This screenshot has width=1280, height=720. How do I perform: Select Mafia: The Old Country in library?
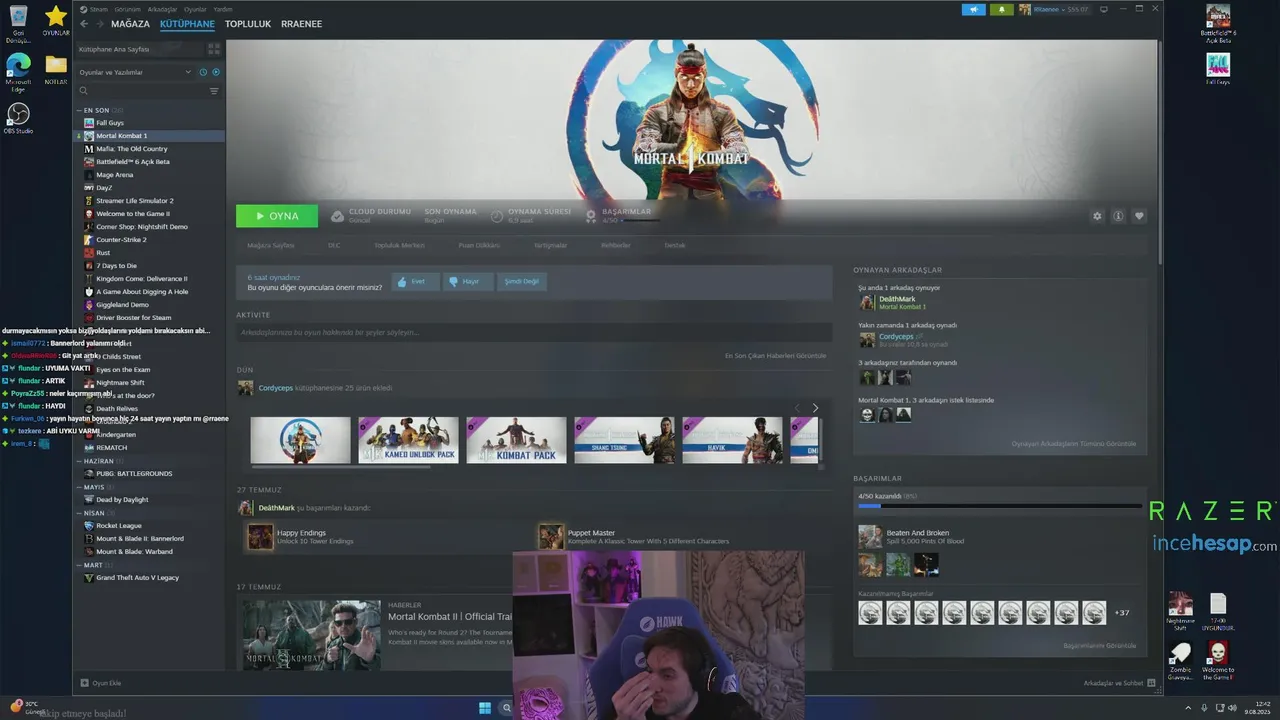coord(151,149)
